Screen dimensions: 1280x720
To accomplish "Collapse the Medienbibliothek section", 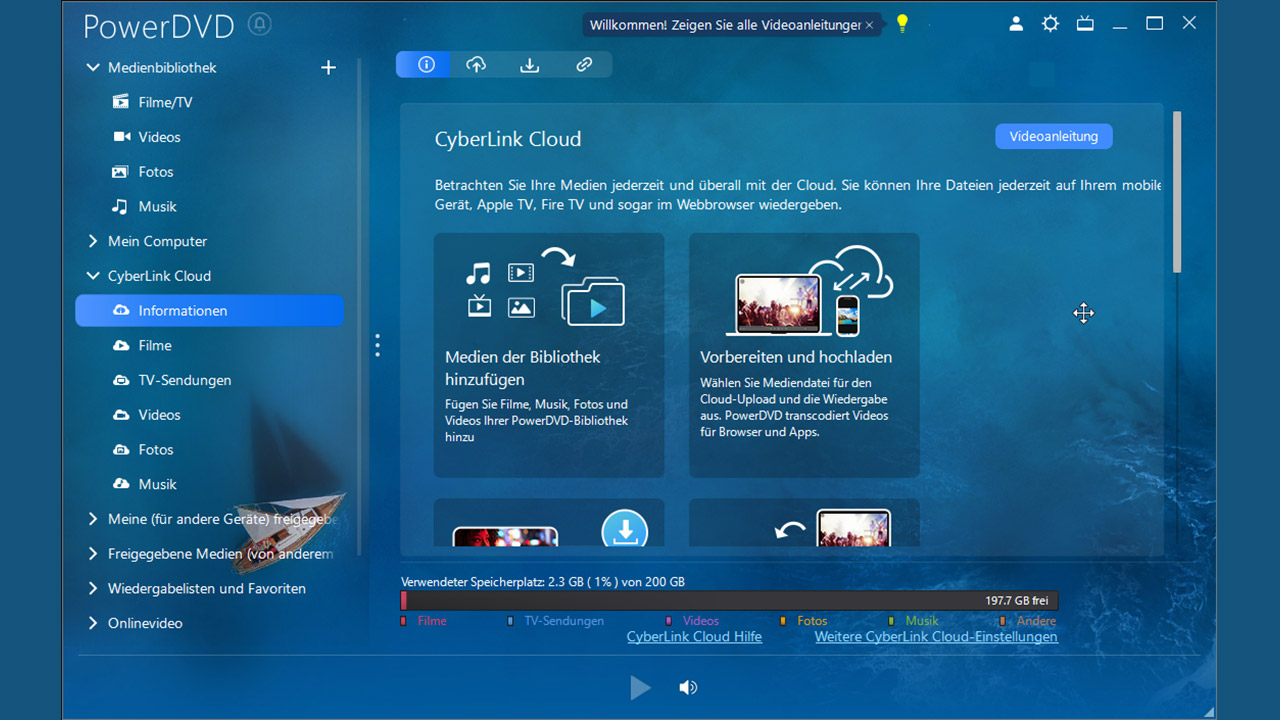I will 93,68.
